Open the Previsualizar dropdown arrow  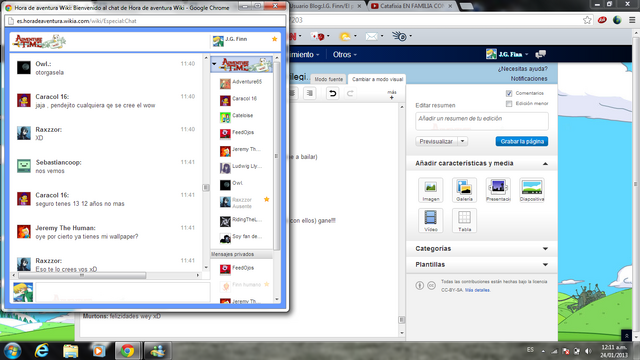[x=462, y=141]
